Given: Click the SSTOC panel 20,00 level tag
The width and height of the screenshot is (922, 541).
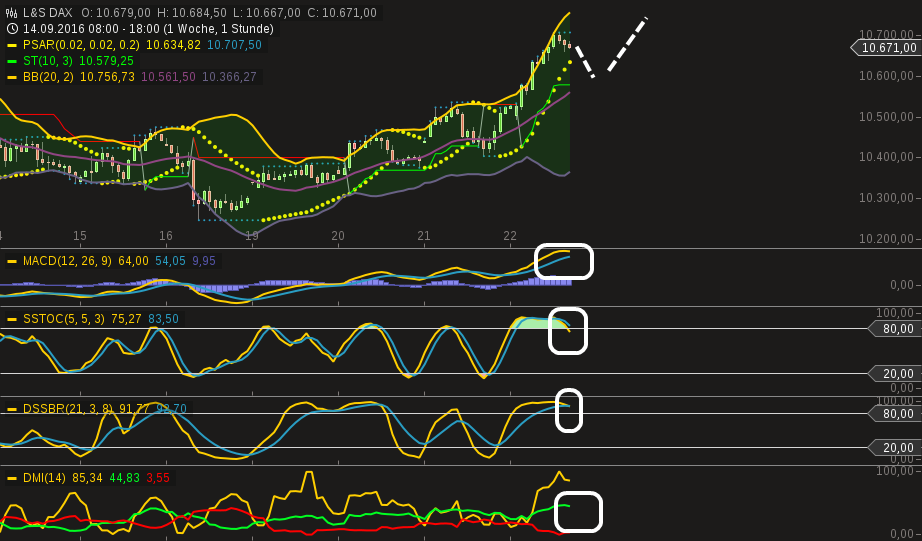Looking at the screenshot, I should click(x=895, y=373).
